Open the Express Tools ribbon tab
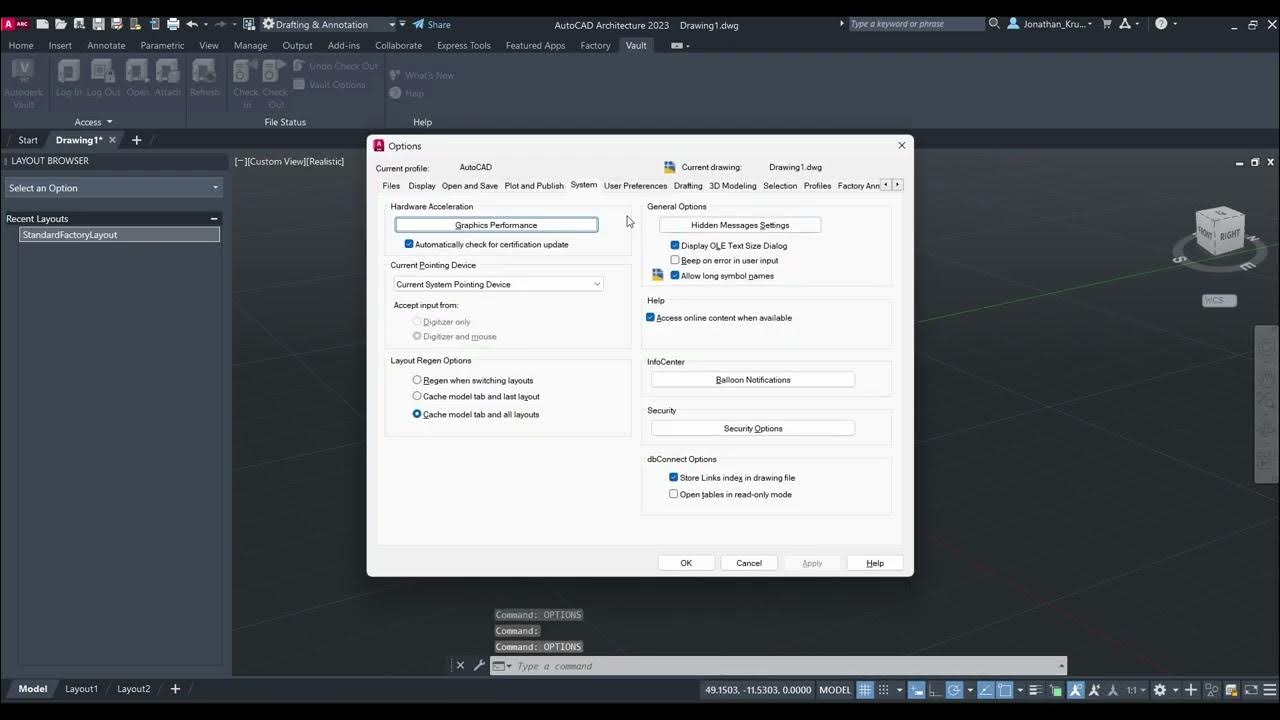 (464, 45)
